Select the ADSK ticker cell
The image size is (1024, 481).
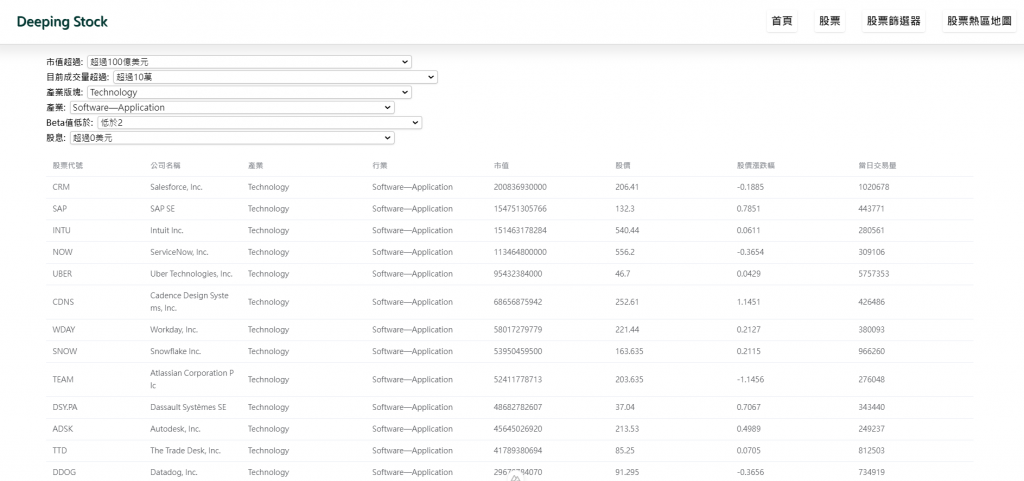pos(63,429)
